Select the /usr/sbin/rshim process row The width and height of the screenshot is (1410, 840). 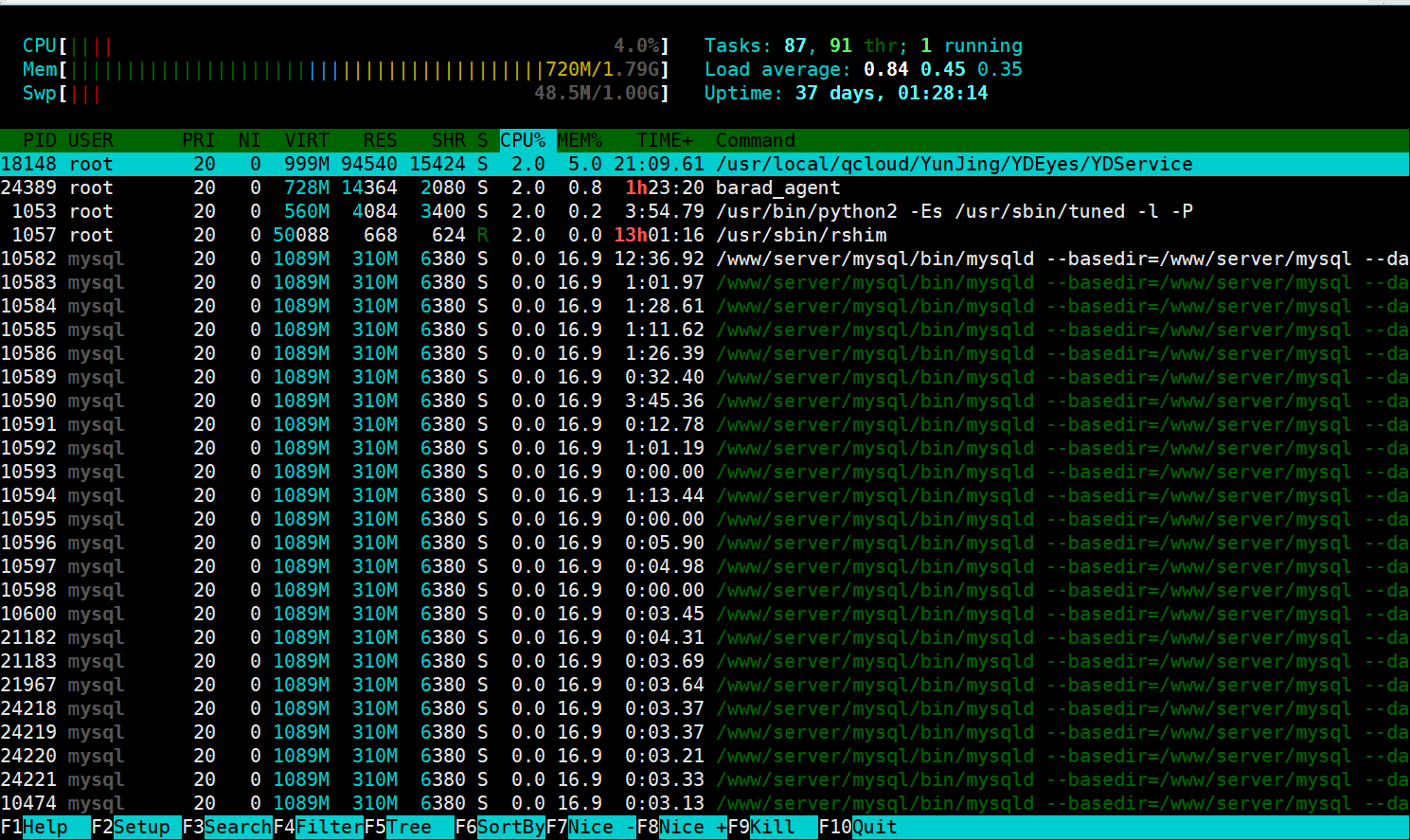click(705, 235)
